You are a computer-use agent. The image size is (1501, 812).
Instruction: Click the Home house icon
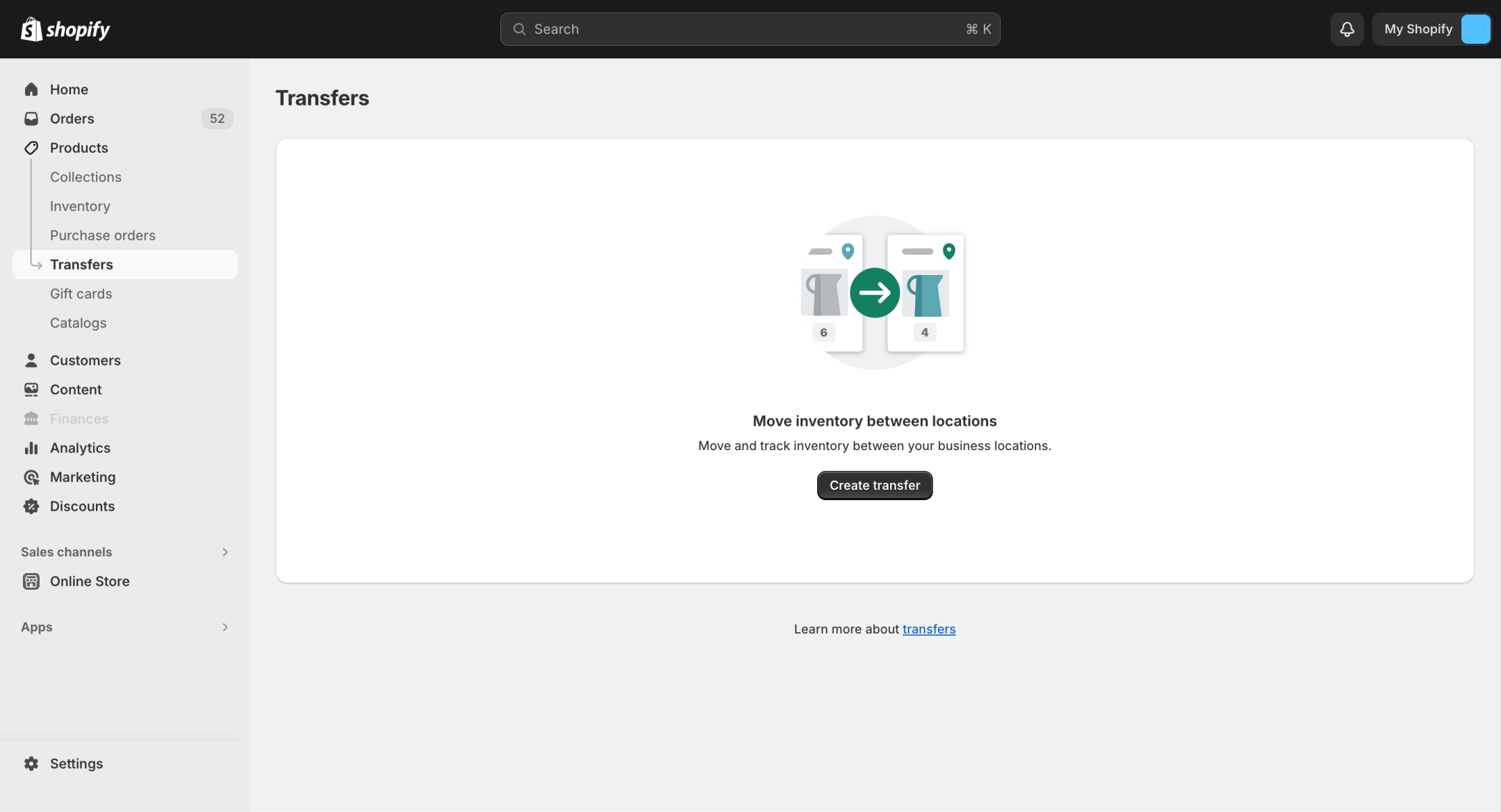click(x=31, y=90)
